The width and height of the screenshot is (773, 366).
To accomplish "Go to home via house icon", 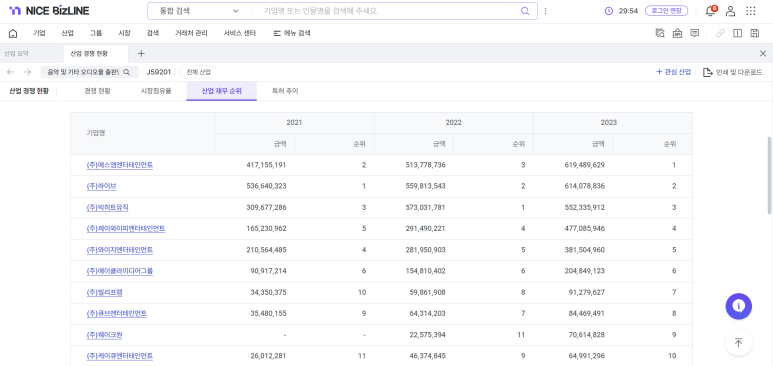I will point(13,34).
